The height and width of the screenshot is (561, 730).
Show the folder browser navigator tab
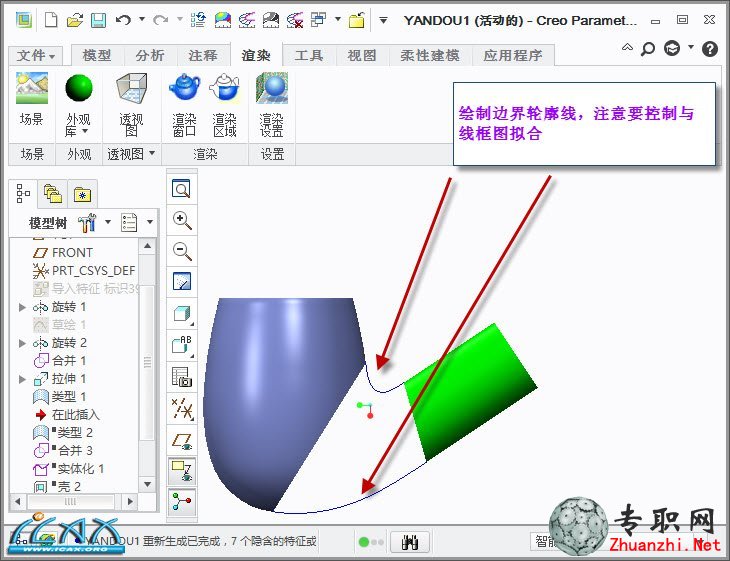[x=53, y=193]
